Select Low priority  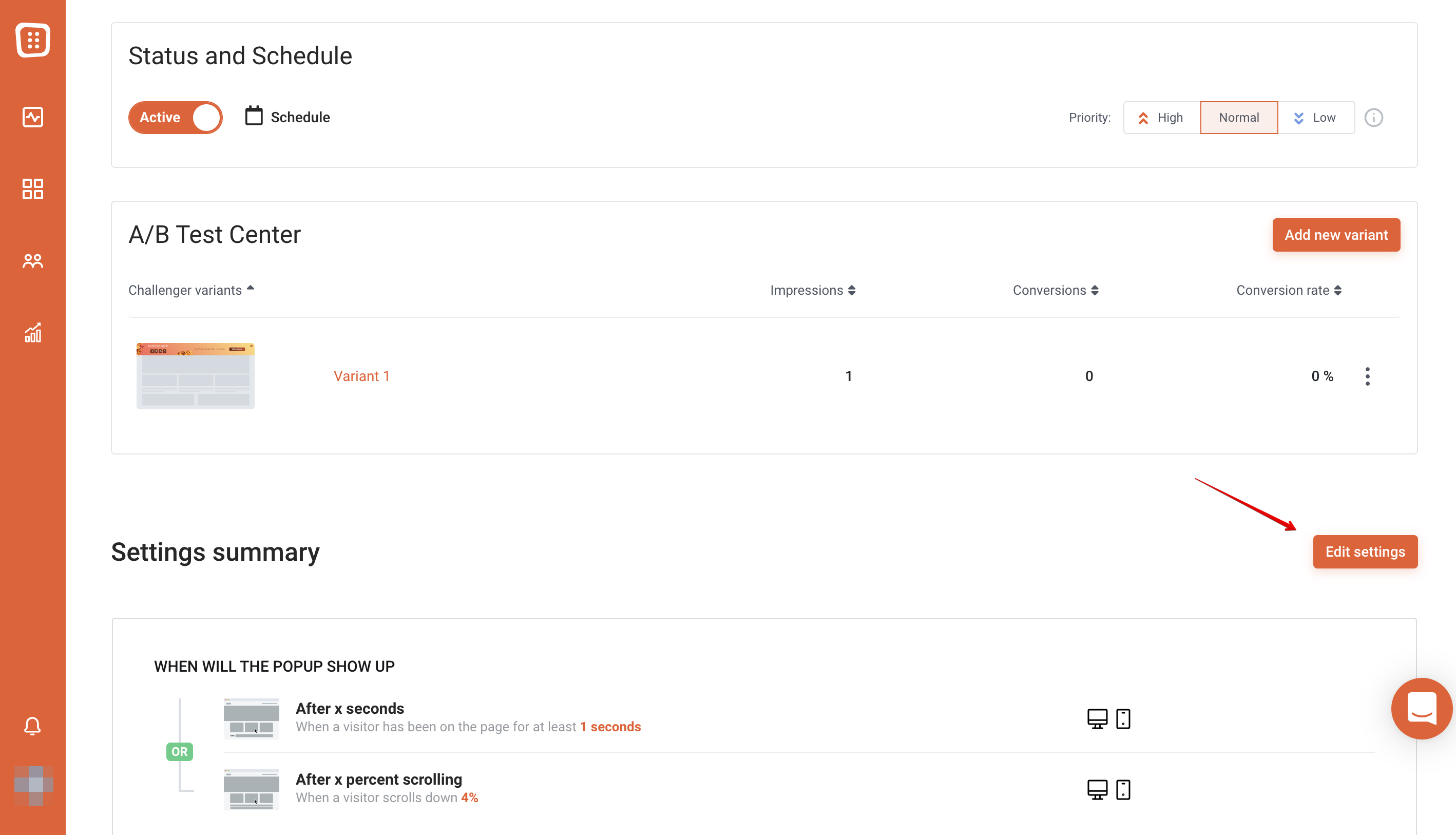(x=1316, y=118)
